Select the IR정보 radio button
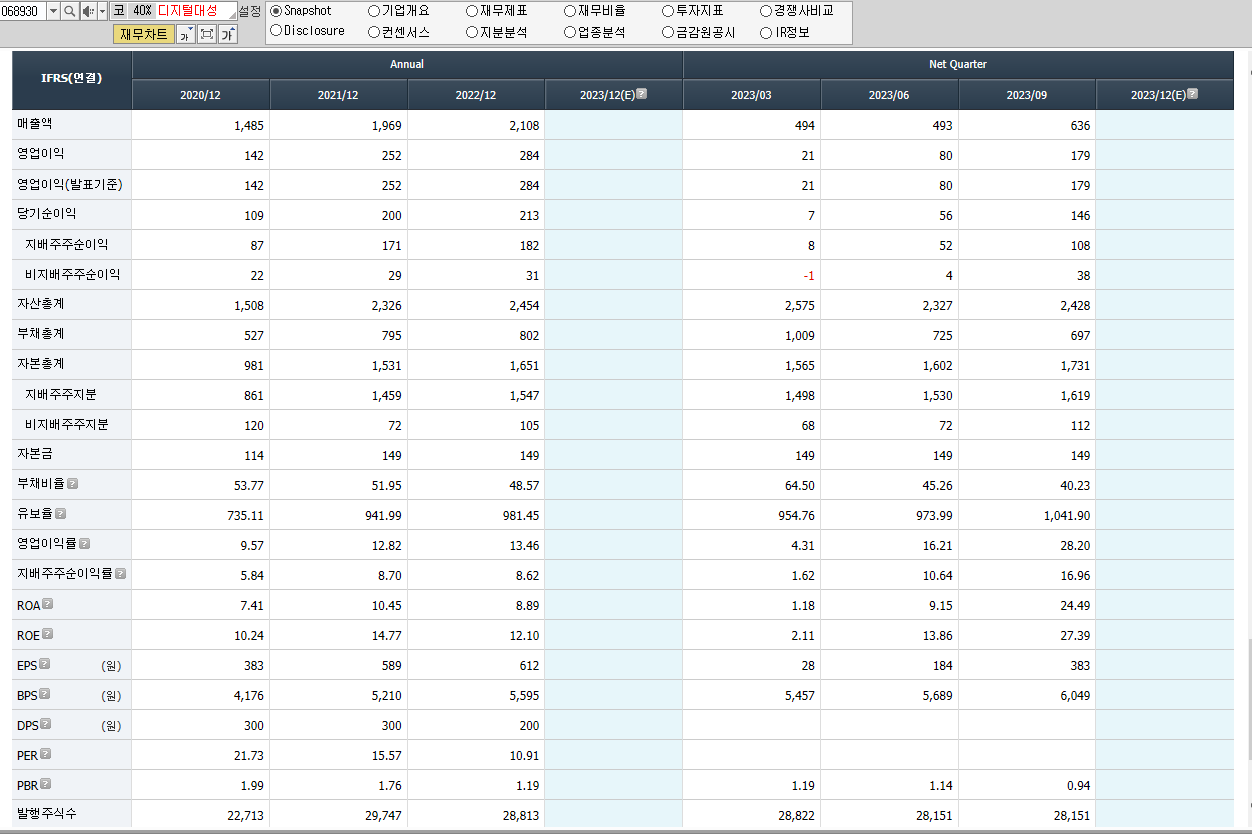The width and height of the screenshot is (1252, 834). click(x=766, y=32)
